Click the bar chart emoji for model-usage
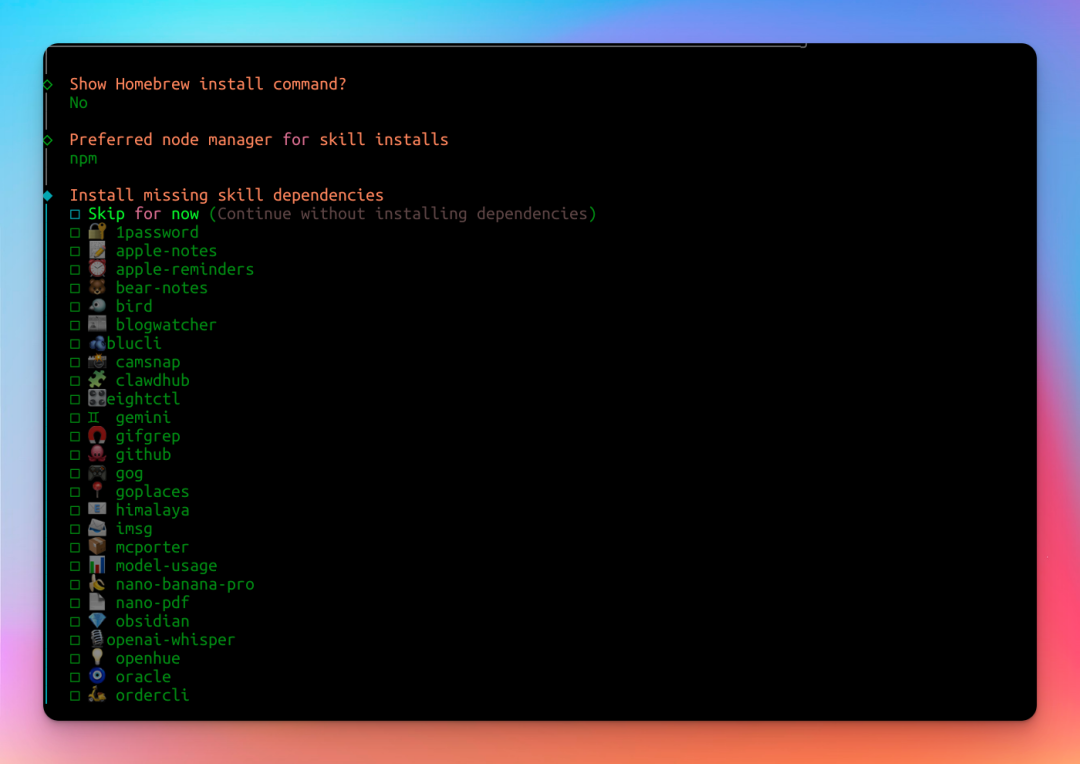 pos(97,566)
